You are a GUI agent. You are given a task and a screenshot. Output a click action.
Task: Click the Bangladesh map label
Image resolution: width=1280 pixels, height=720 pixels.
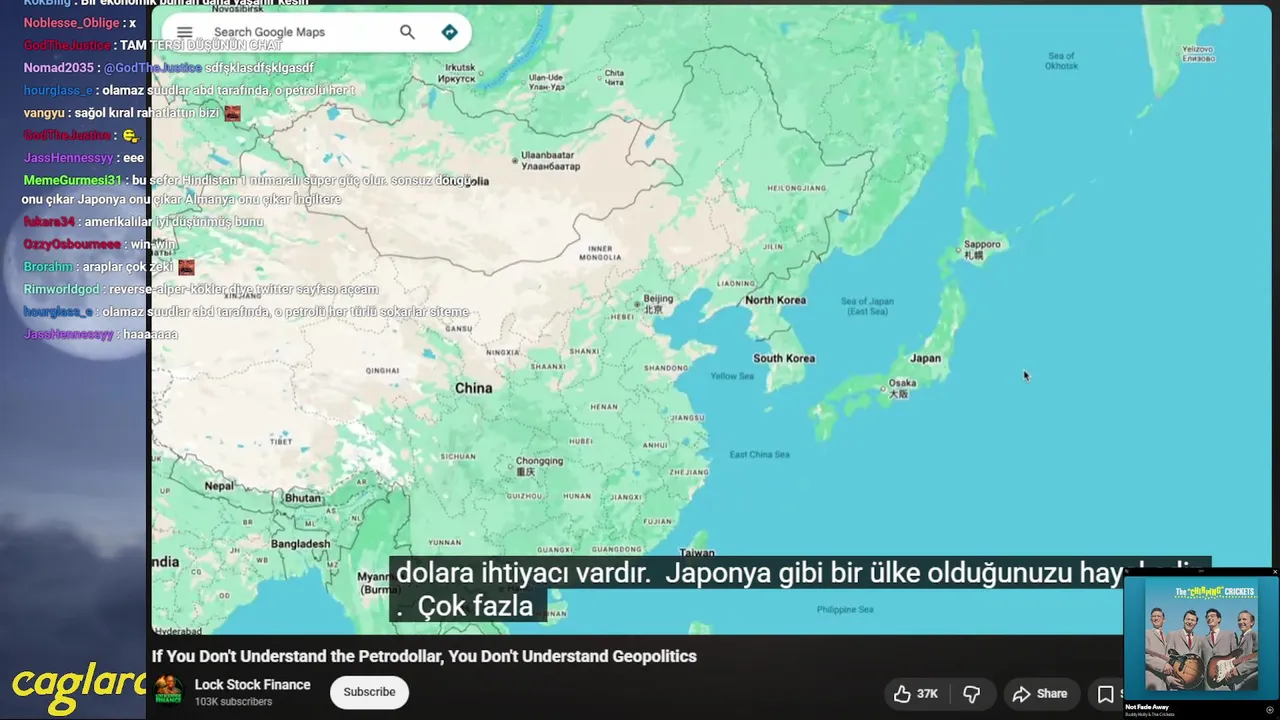(x=301, y=544)
